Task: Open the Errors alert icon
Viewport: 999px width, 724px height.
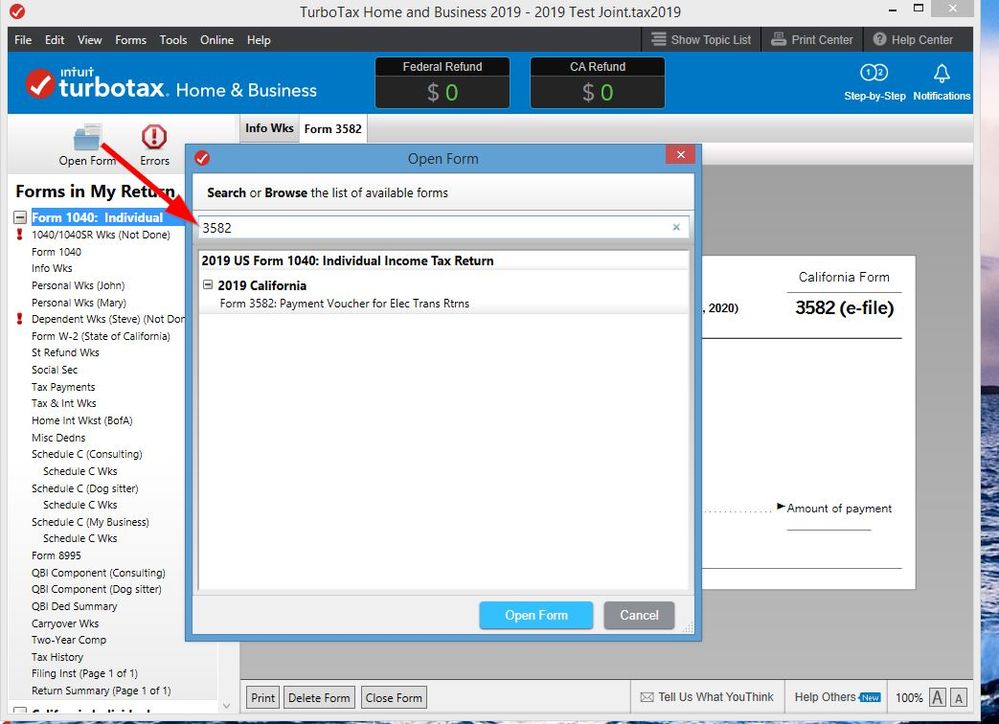Action: 154,136
